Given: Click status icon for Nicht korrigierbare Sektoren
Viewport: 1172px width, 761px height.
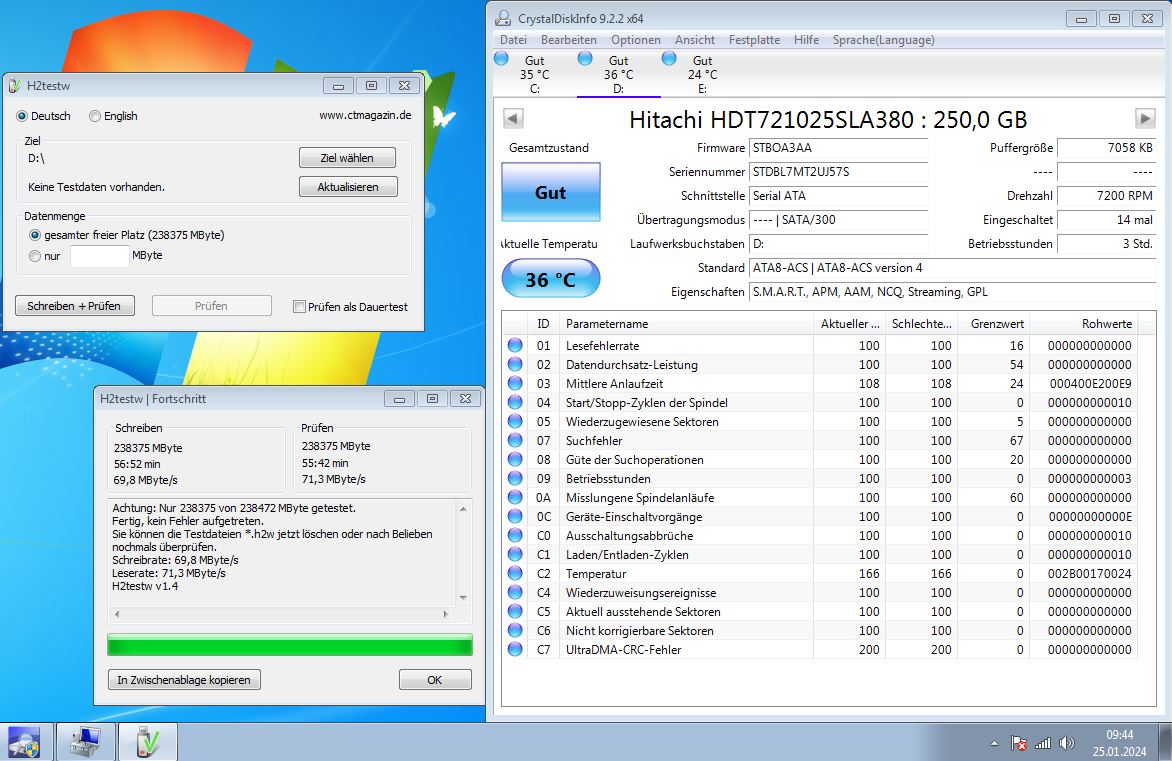Looking at the screenshot, I should 515,630.
